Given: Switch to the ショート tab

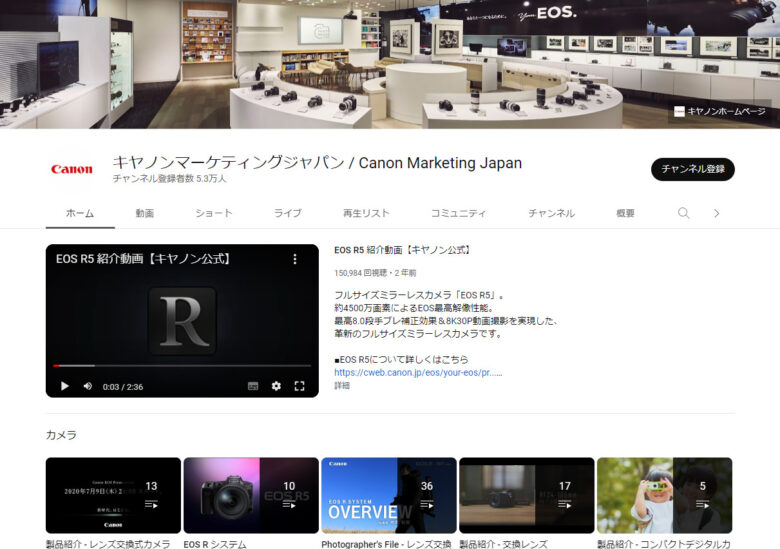Looking at the screenshot, I should (x=213, y=213).
